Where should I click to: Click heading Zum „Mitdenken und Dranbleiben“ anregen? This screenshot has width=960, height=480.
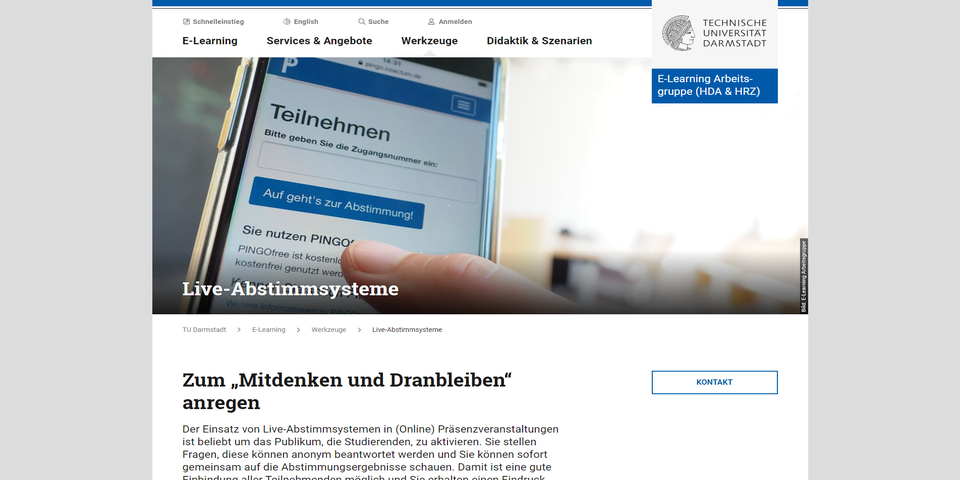click(347, 391)
